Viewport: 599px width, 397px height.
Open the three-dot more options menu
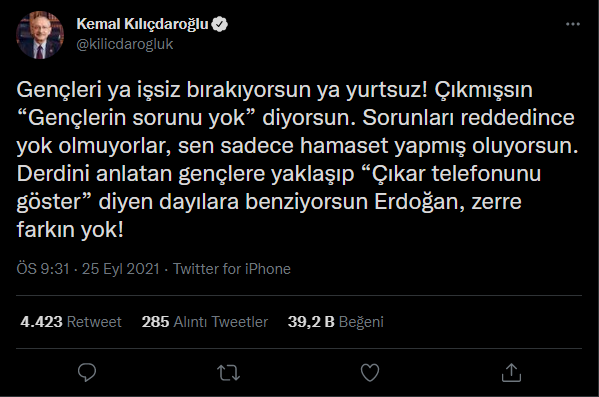(573, 24)
